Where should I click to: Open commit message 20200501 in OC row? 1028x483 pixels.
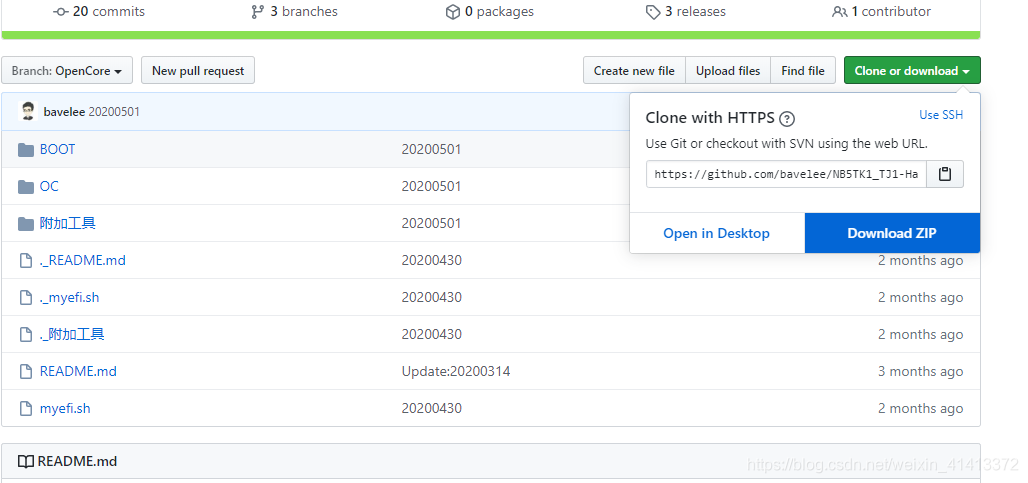click(431, 186)
